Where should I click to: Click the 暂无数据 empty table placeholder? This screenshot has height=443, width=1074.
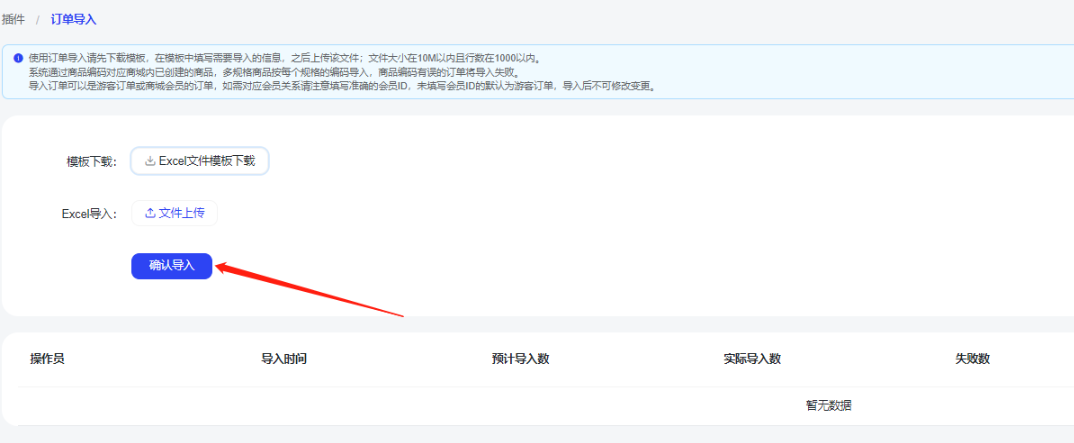point(829,405)
